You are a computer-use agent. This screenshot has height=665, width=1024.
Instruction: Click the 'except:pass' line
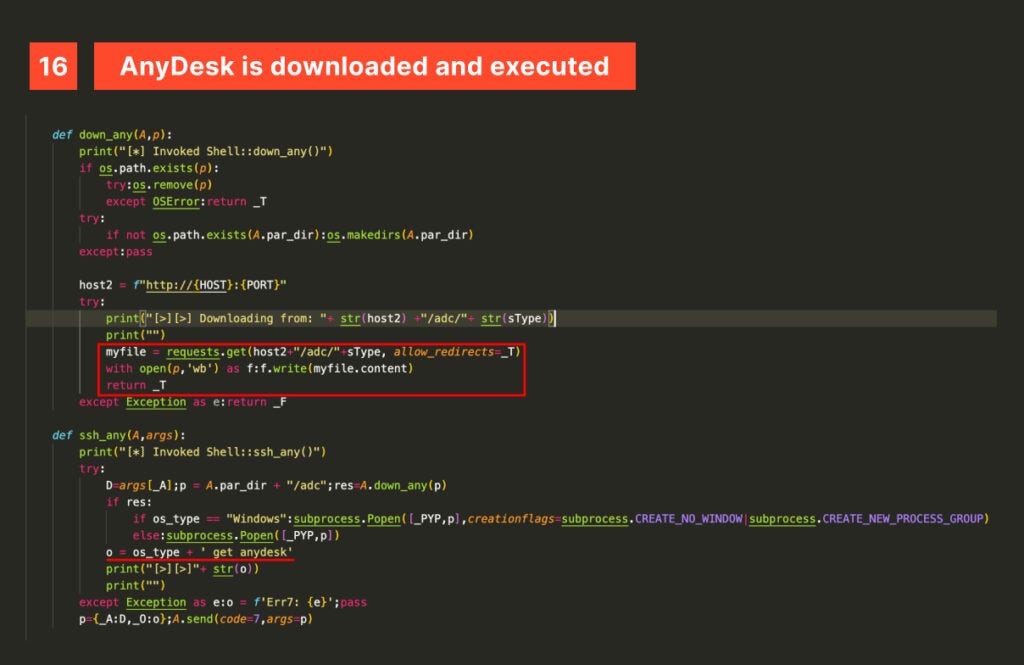(116, 251)
